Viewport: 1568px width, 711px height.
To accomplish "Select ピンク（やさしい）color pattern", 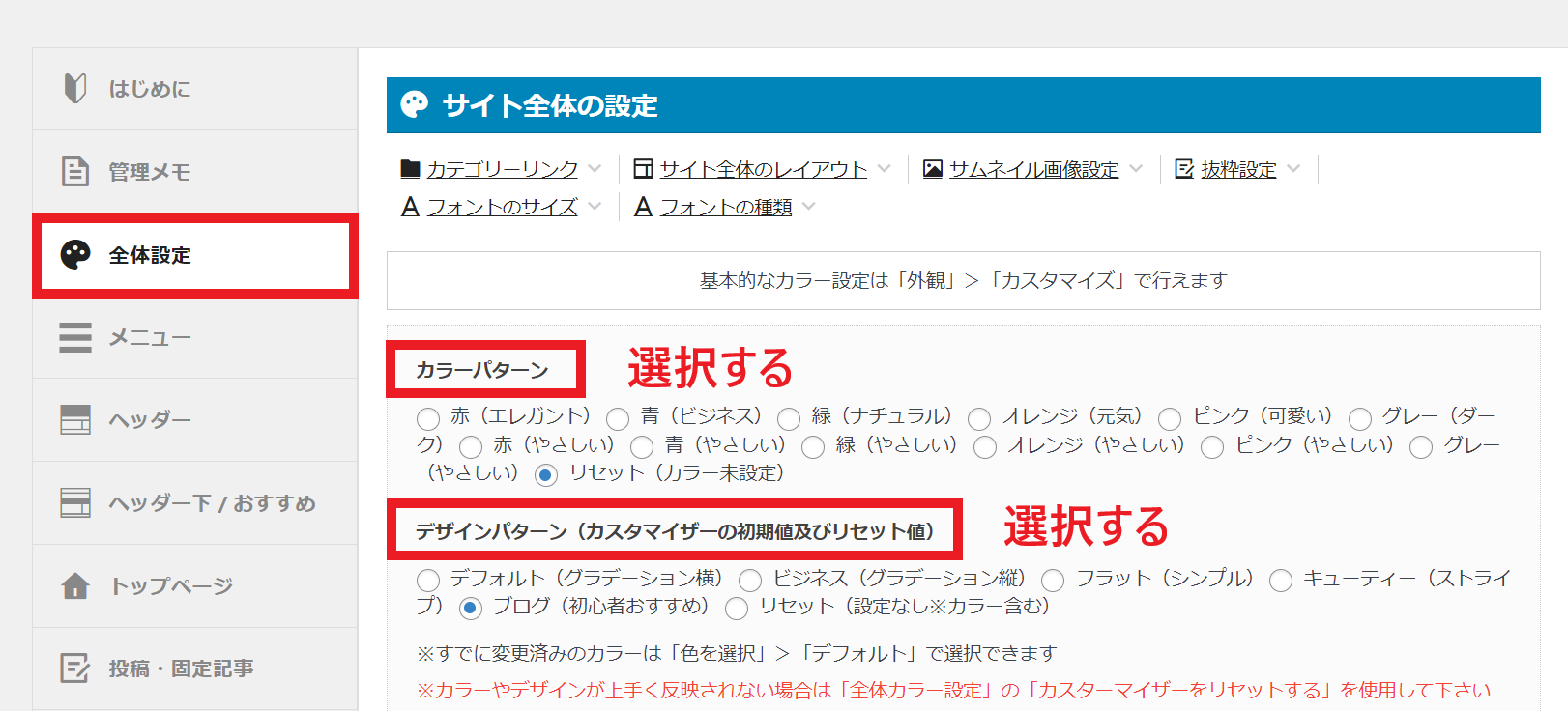I will tap(1212, 447).
